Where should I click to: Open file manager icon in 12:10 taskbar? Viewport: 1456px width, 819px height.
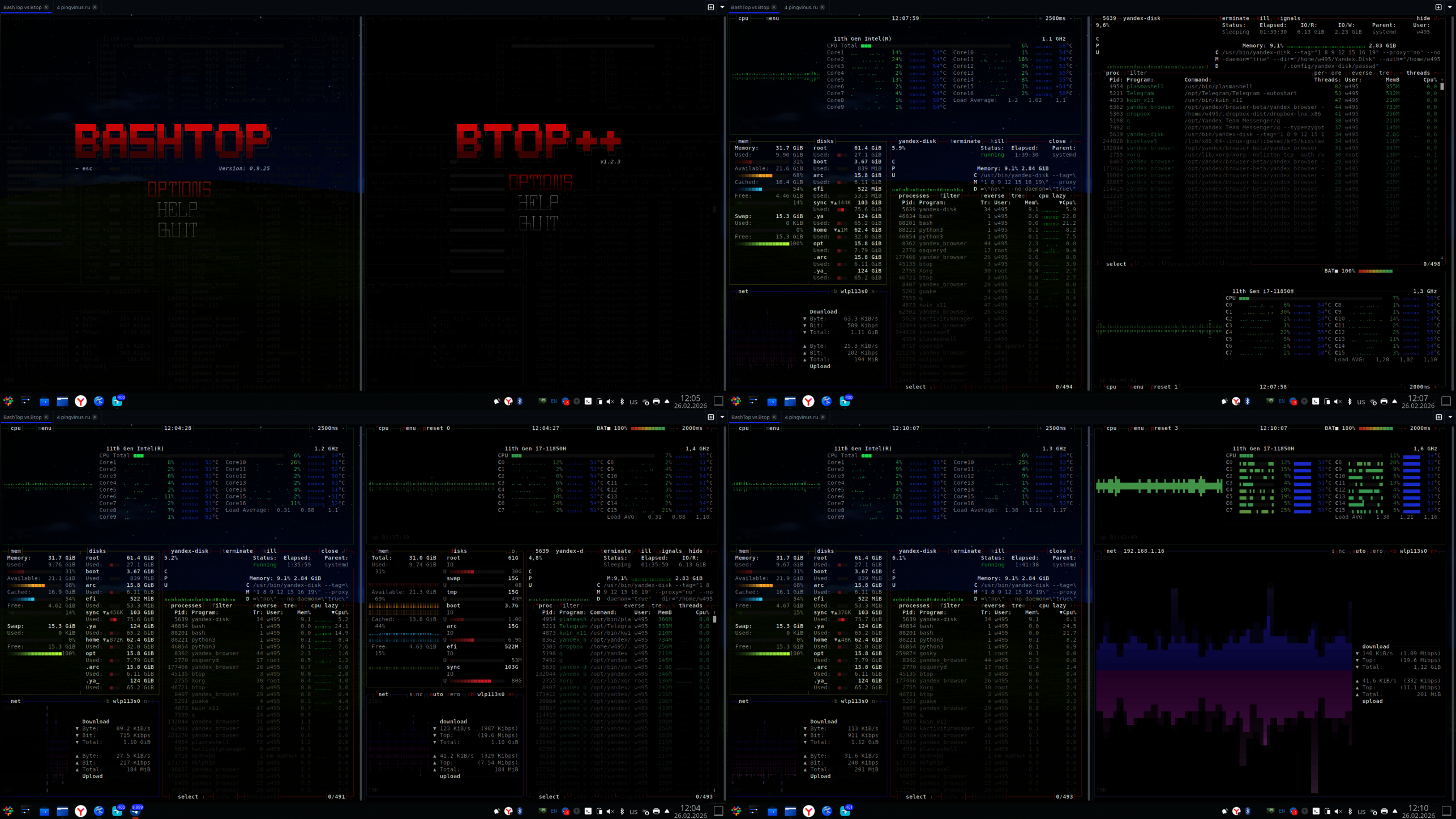[790, 811]
